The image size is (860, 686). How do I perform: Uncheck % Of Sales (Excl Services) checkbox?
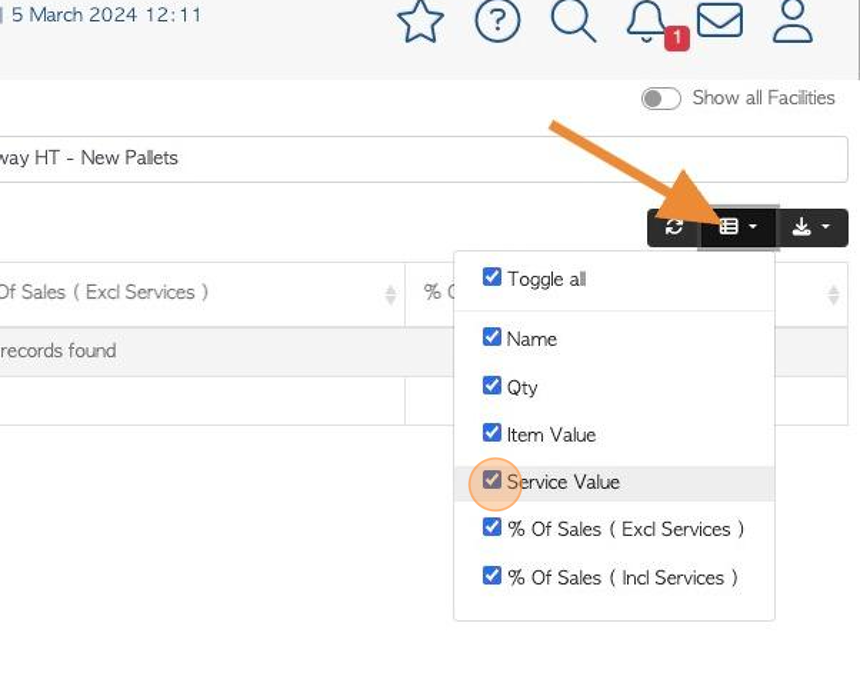click(x=491, y=527)
